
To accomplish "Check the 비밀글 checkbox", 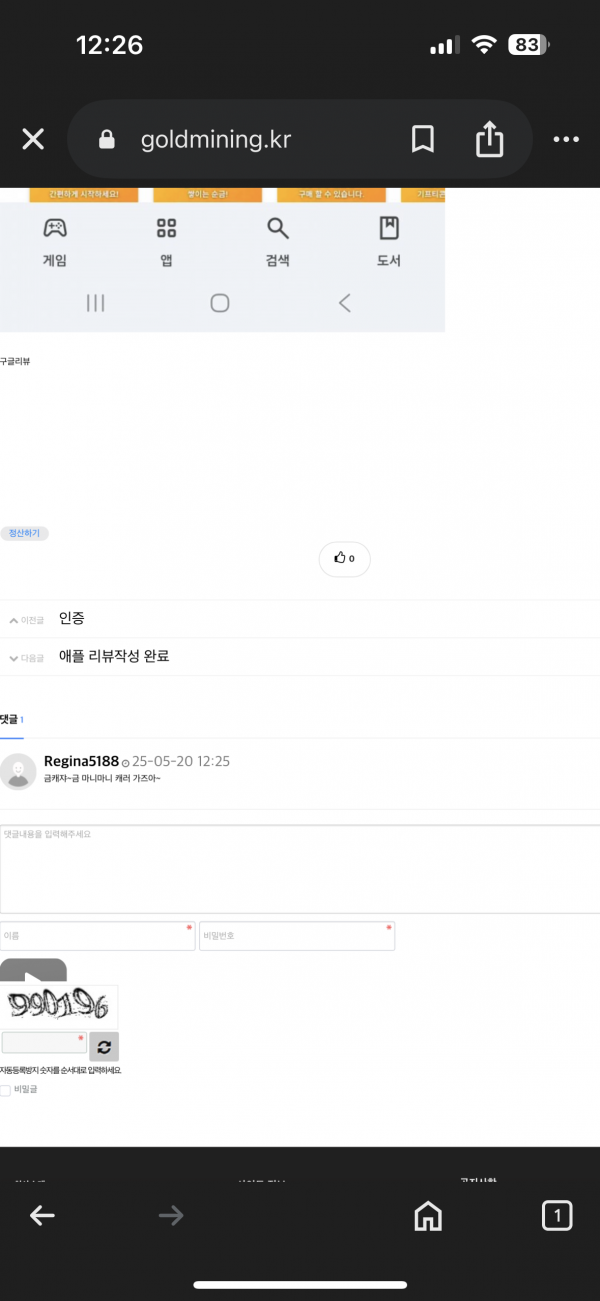I will pos(6,1090).
